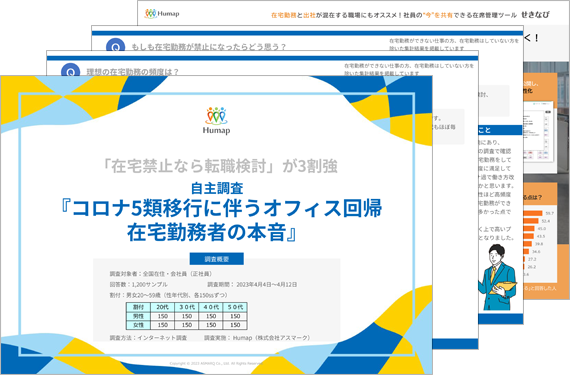Image resolution: width=570 pixels, height=375 pixels.
Task: Select the 調査概要 blue label
Action: point(217,259)
